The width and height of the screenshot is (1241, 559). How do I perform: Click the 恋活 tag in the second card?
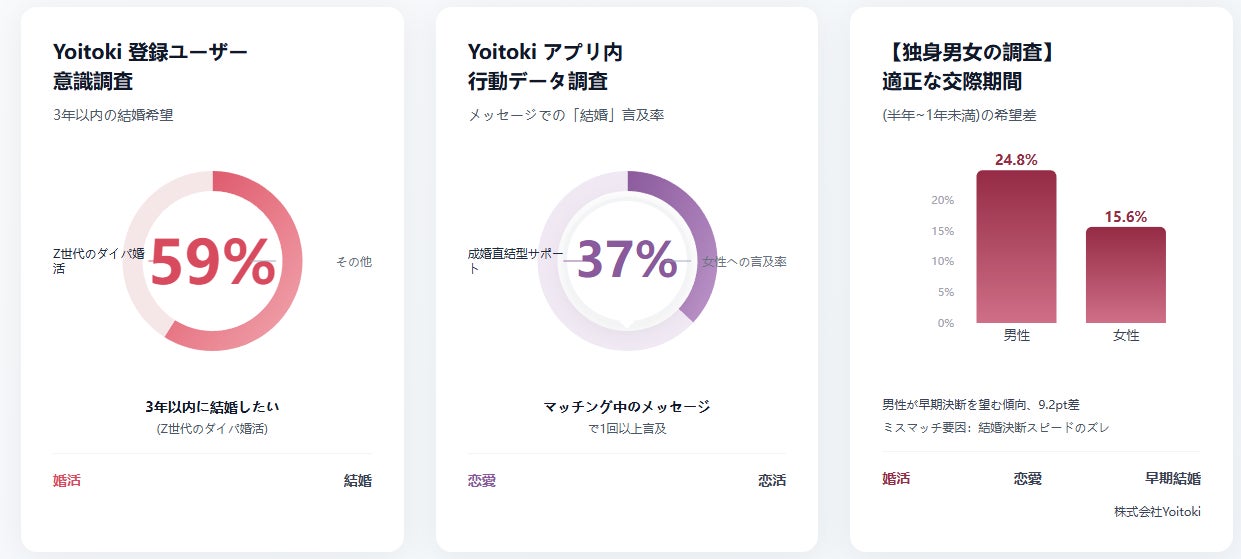(x=771, y=481)
